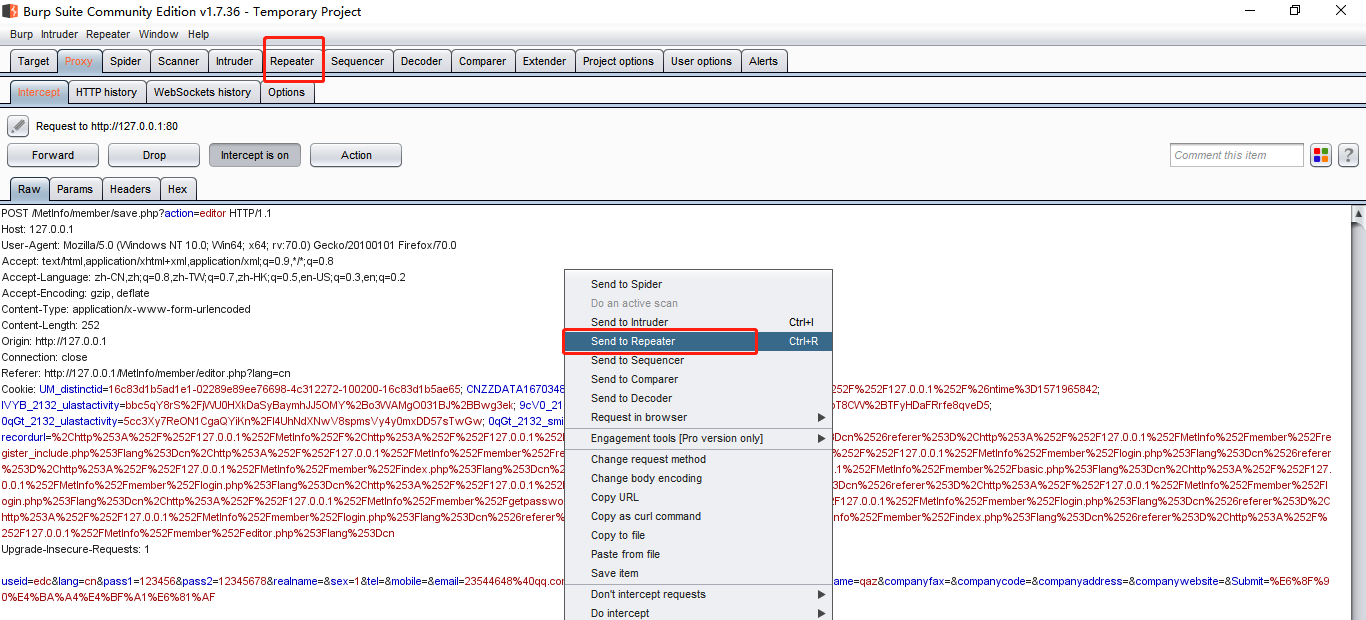Click the POST /MetInfo/member/save.php request line
The height and width of the screenshot is (620, 1366).
click(136, 213)
